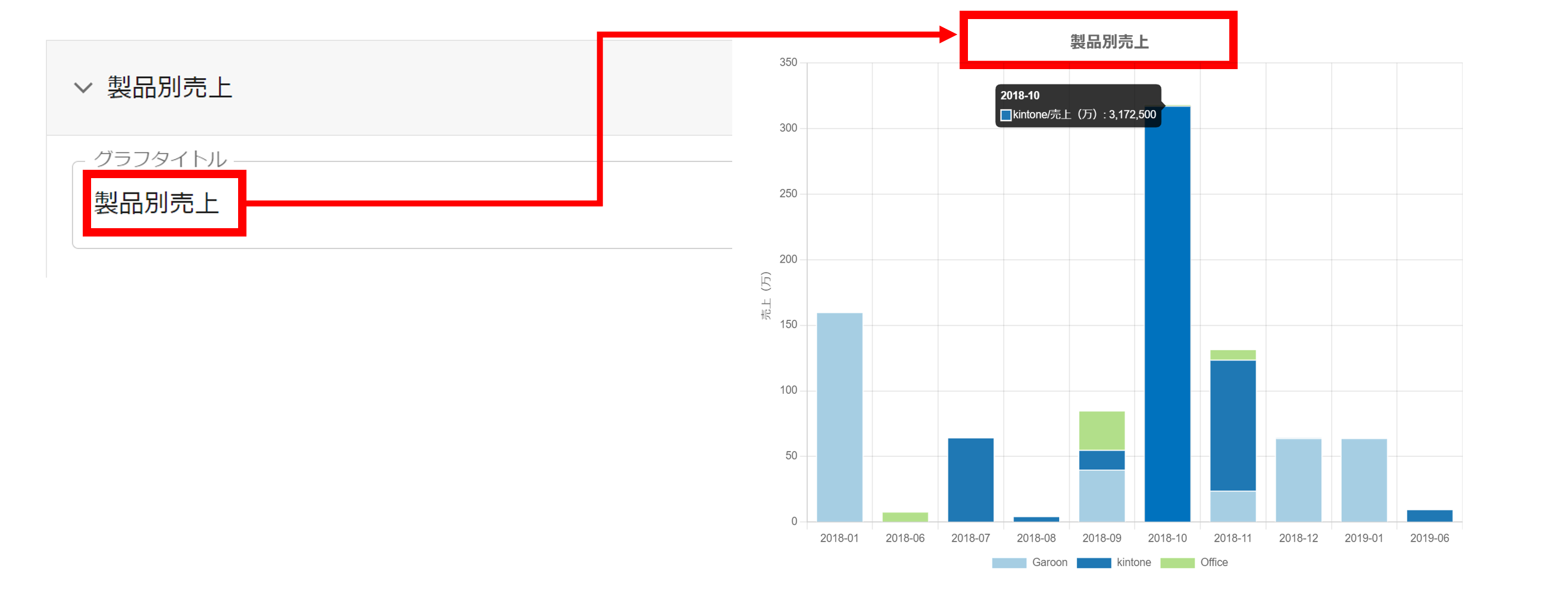The height and width of the screenshot is (616, 1568).
Task: Click the small kintone bar for 2019-06
Action: coord(1429,516)
